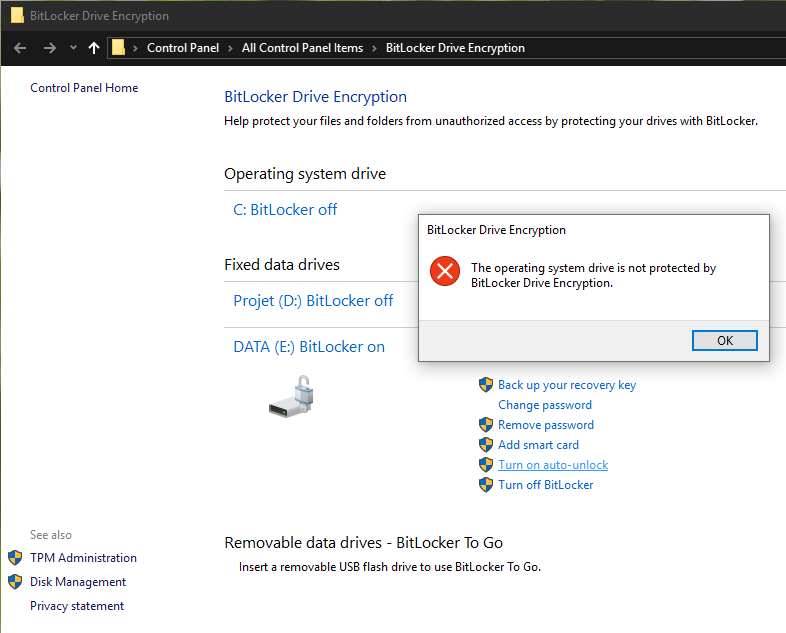Open the recent locations dropdown arrow
The width and height of the screenshot is (786, 633).
tap(73, 48)
